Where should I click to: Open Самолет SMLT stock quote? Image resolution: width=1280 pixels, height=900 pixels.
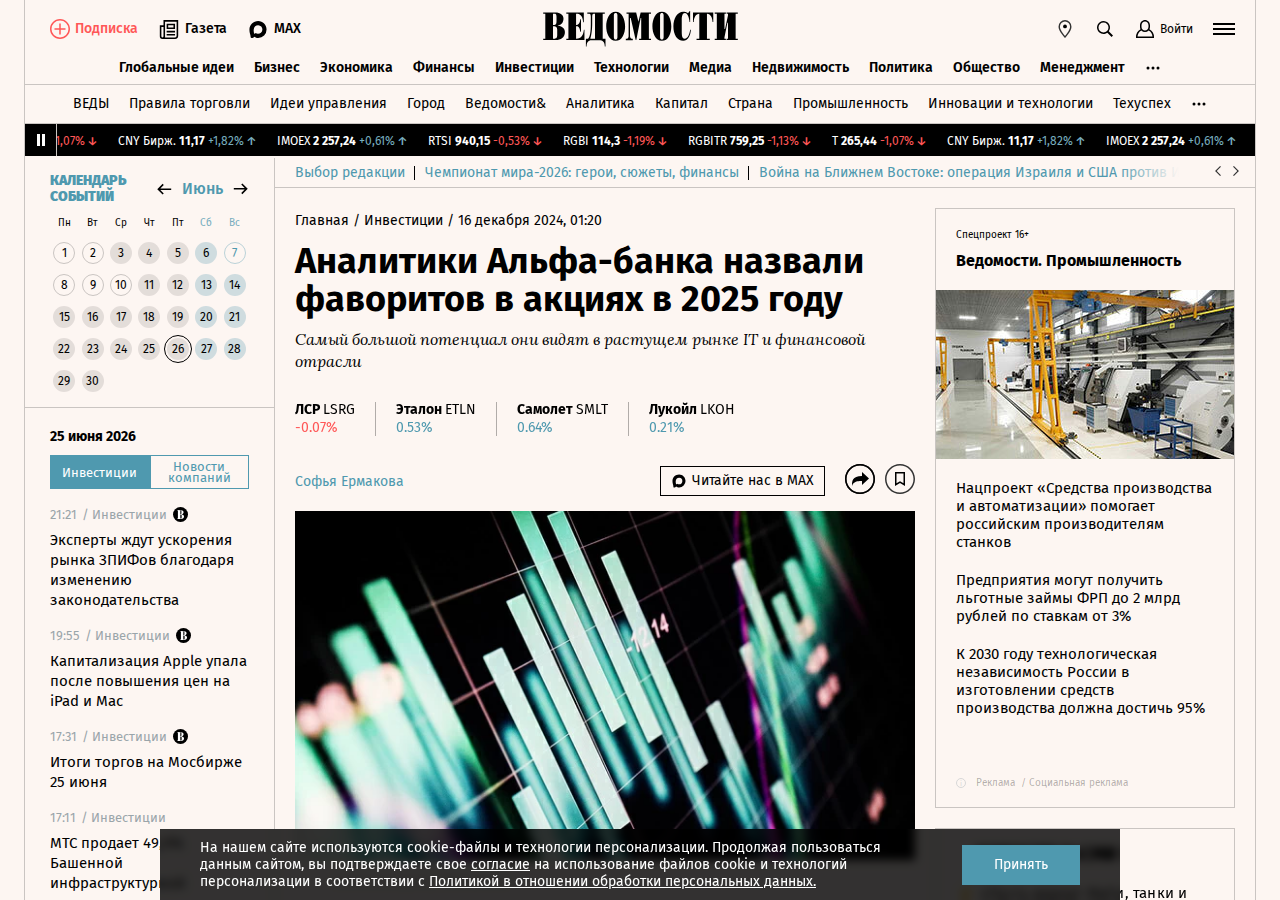click(x=562, y=418)
